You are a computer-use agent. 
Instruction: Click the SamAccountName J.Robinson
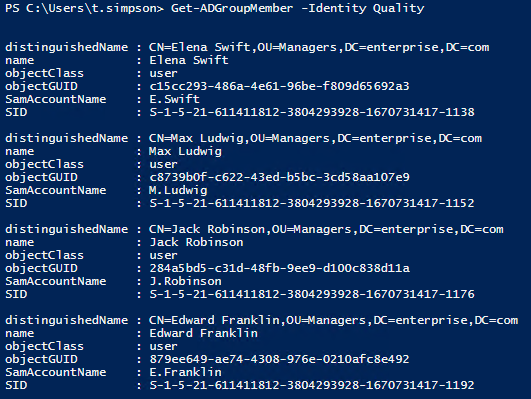click(185, 281)
